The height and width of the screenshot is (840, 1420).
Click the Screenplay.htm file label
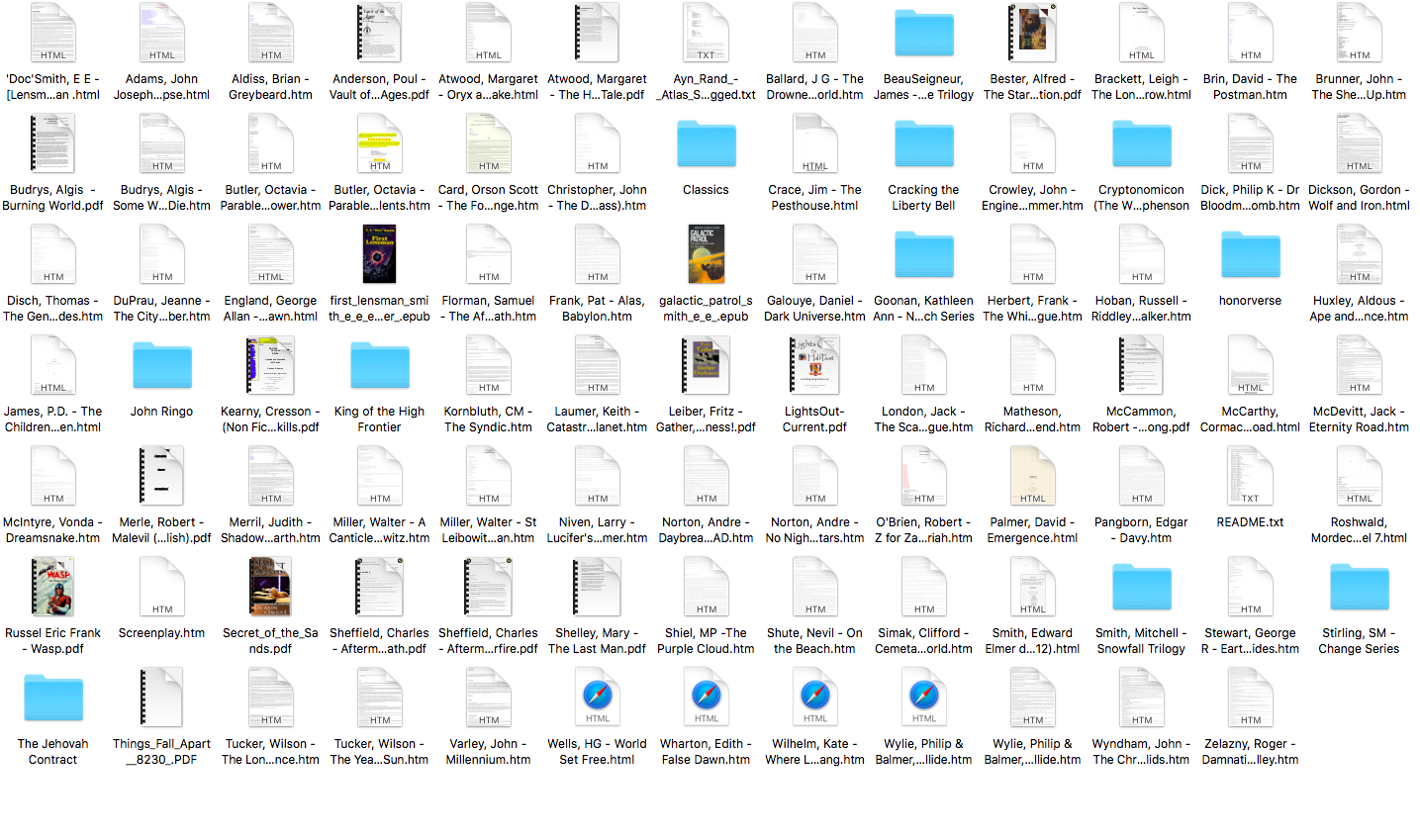161,633
